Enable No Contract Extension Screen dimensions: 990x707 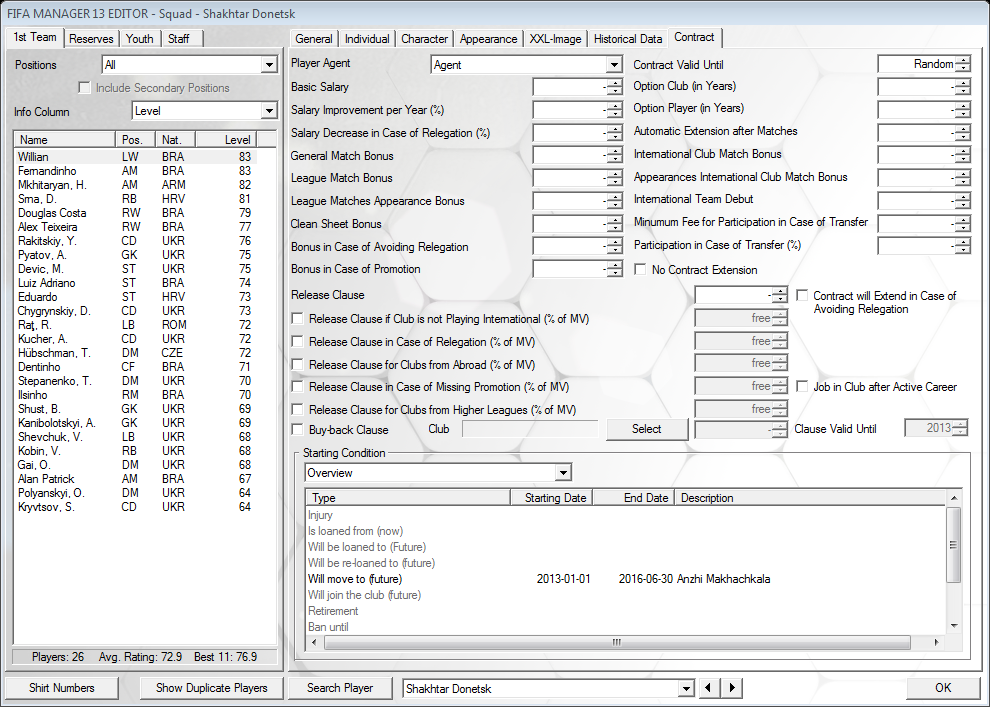tap(640, 270)
